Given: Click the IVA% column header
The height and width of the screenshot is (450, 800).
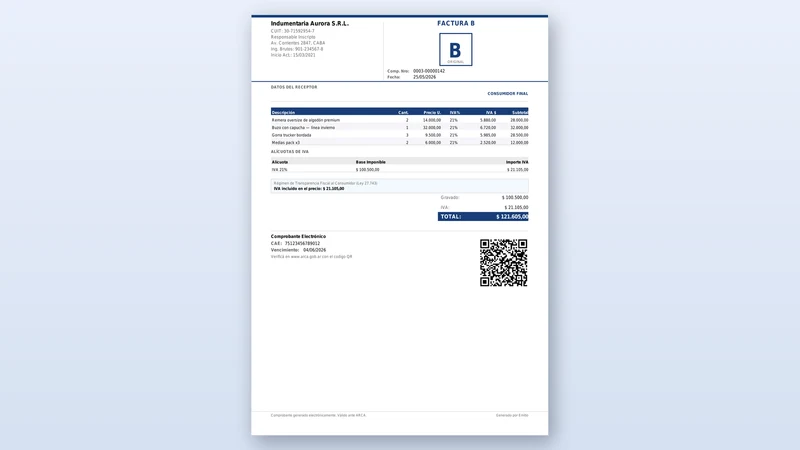Looking at the screenshot, I should click(455, 112).
